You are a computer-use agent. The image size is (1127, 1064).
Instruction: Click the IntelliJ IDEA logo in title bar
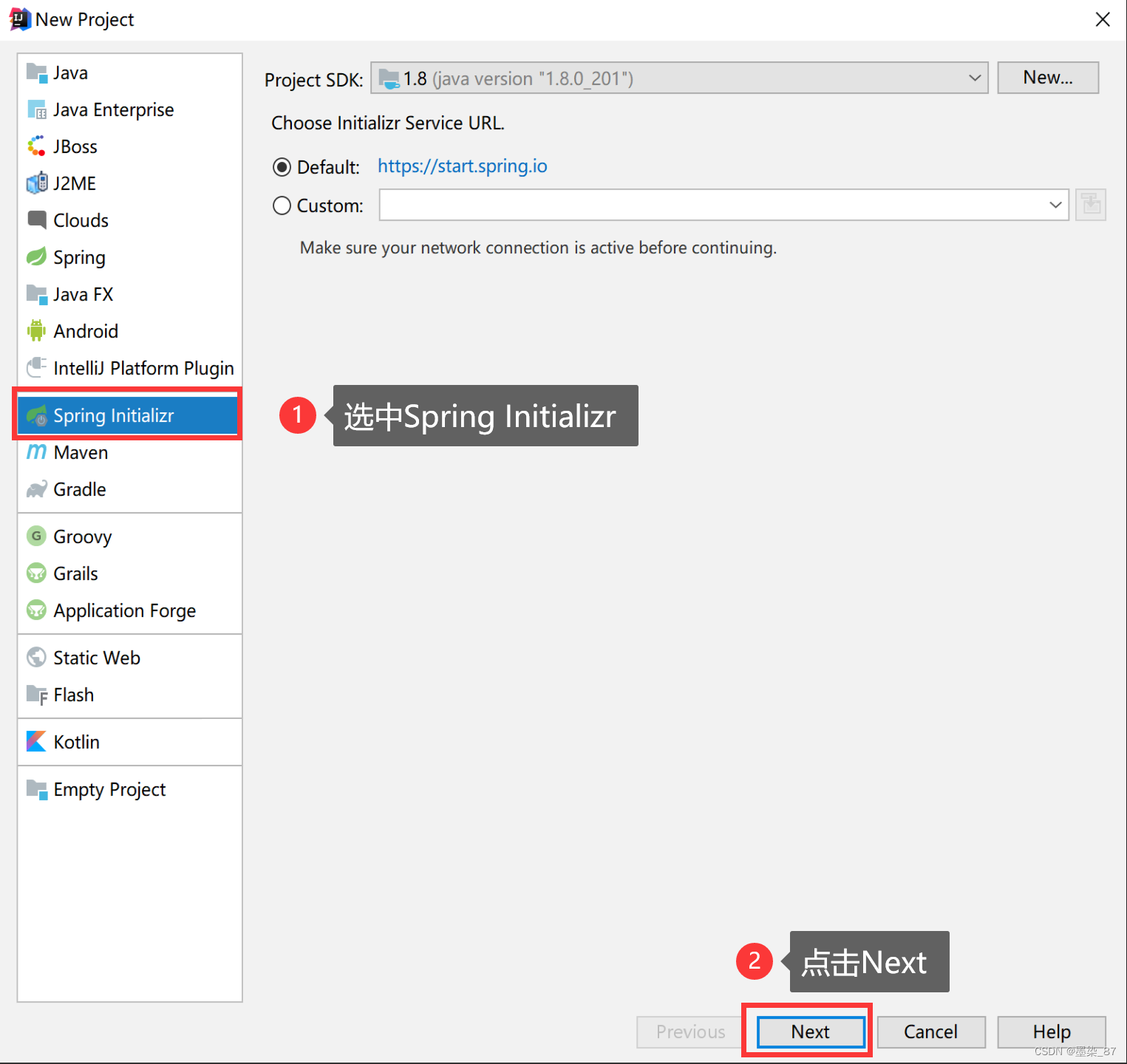(20, 19)
